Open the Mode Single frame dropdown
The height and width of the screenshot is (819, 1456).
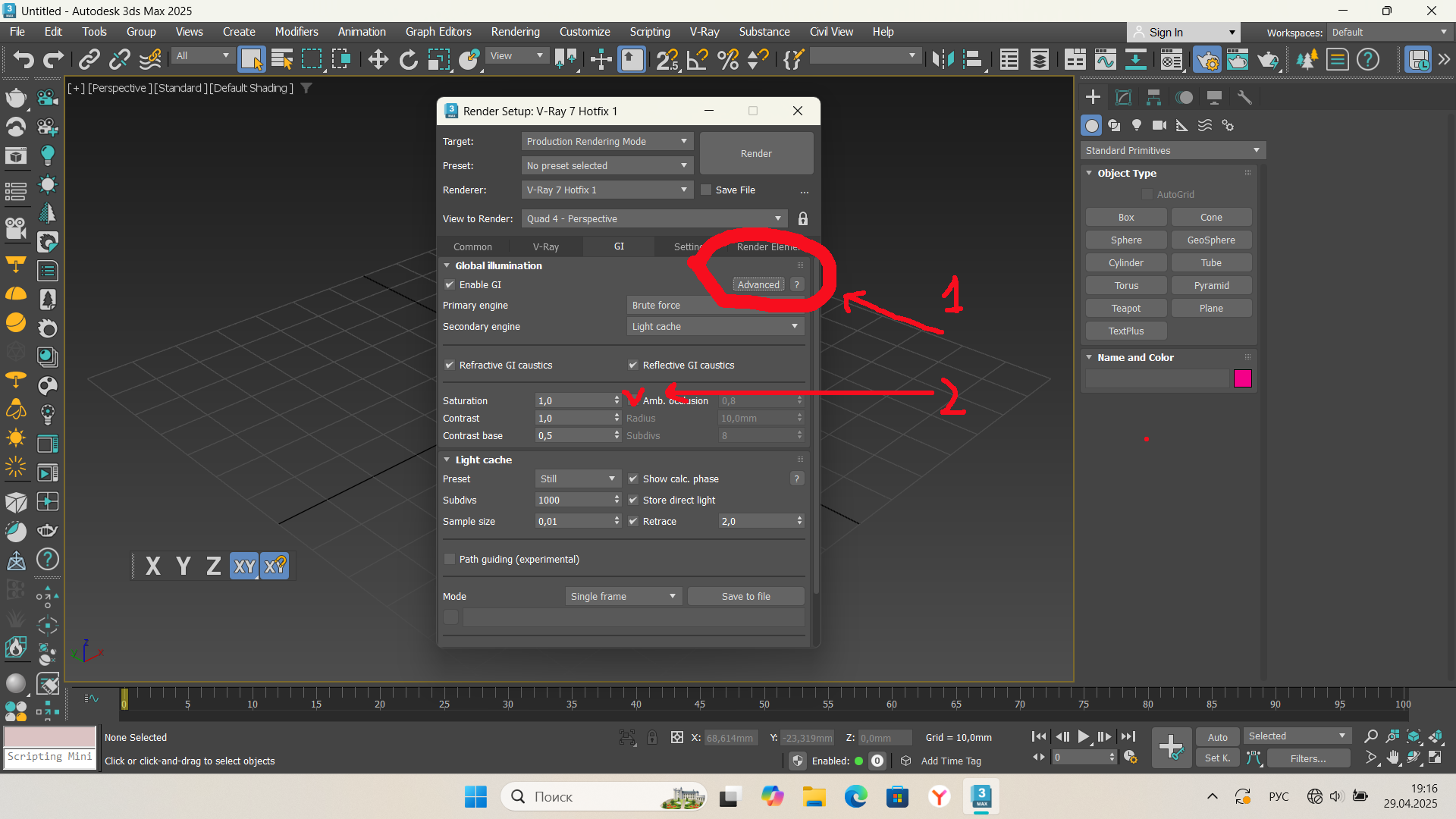click(x=623, y=597)
